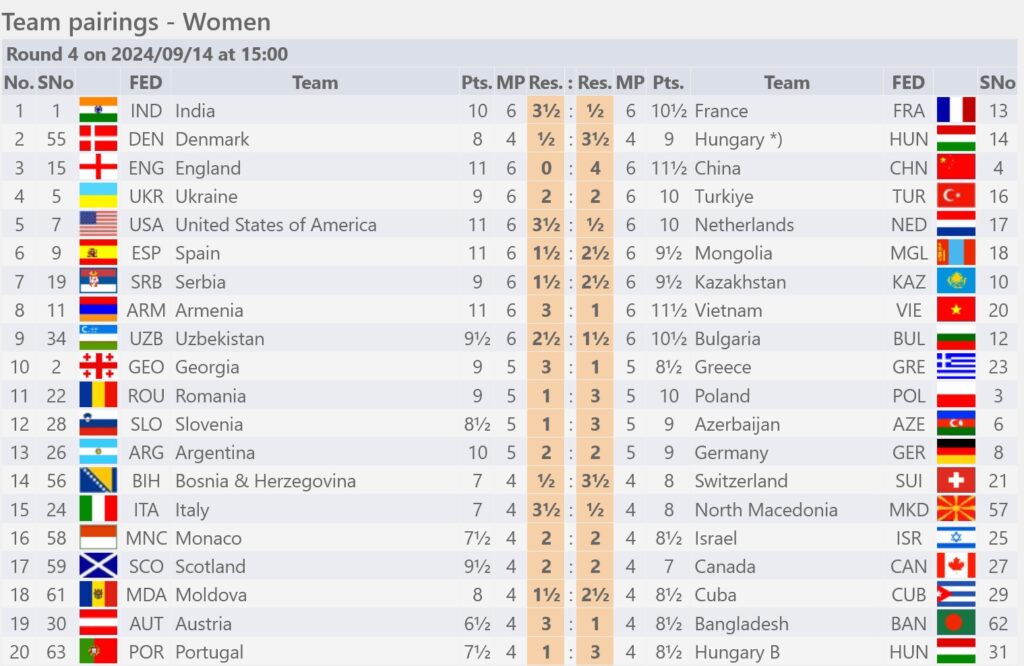
Task: Click the Switzerland flag icon
Action: (x=955, y=481)
